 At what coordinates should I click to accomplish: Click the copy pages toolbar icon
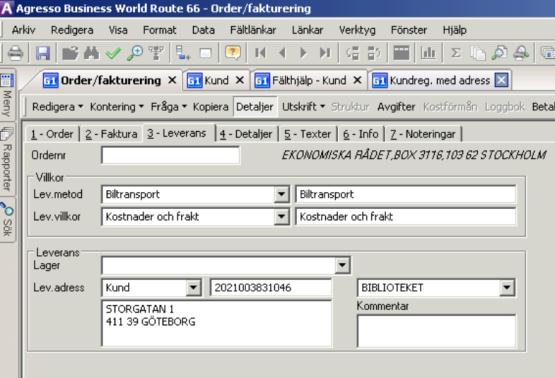pyautogui.click(x=478, y=53)
